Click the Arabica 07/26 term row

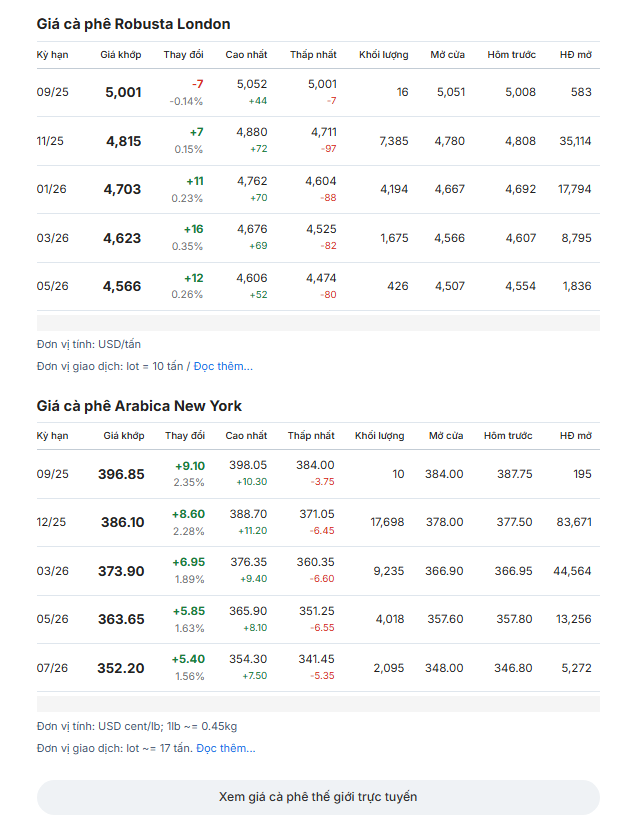(x=318, y=668)
